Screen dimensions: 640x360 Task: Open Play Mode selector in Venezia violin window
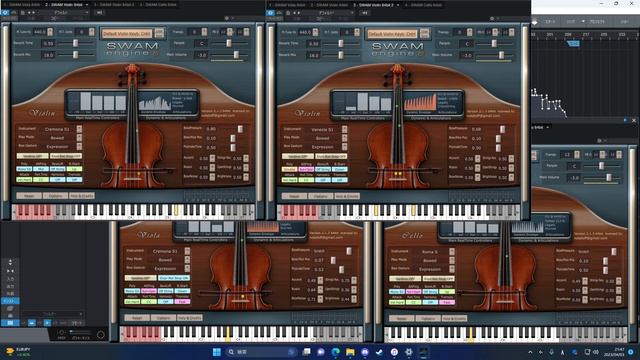pos(344,138)
